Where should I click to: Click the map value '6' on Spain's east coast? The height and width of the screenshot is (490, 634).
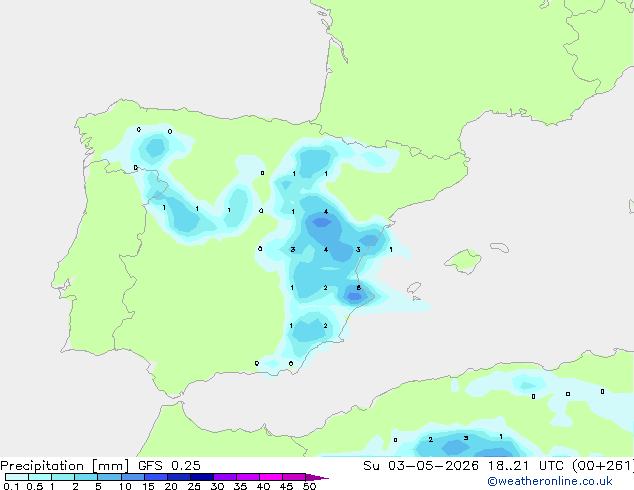(359, 288)
